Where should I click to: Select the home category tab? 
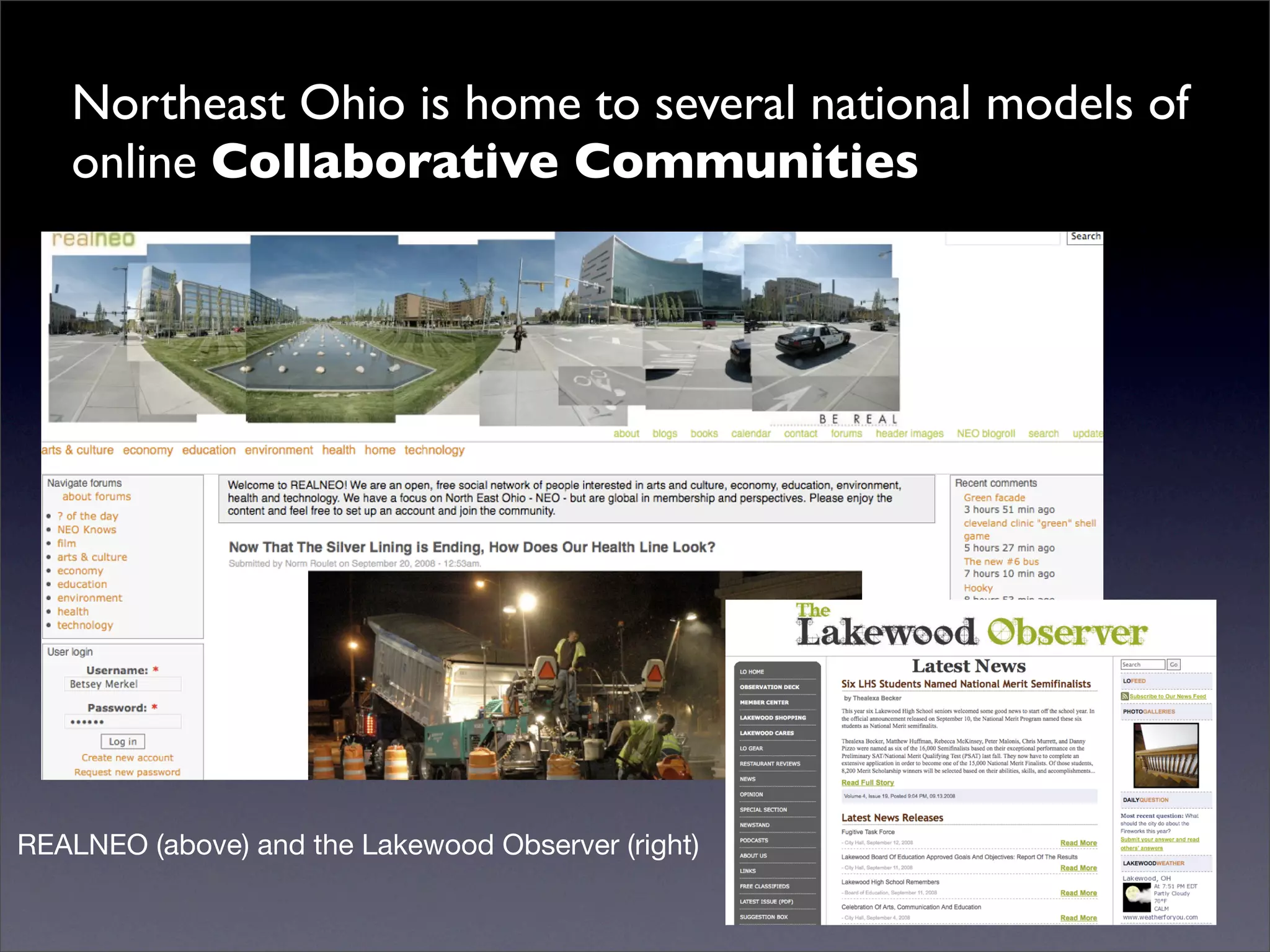(x=380, y=450)
